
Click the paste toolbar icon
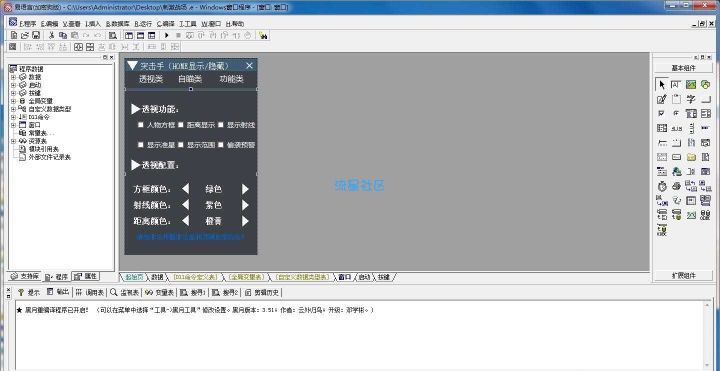click(74, 35)
